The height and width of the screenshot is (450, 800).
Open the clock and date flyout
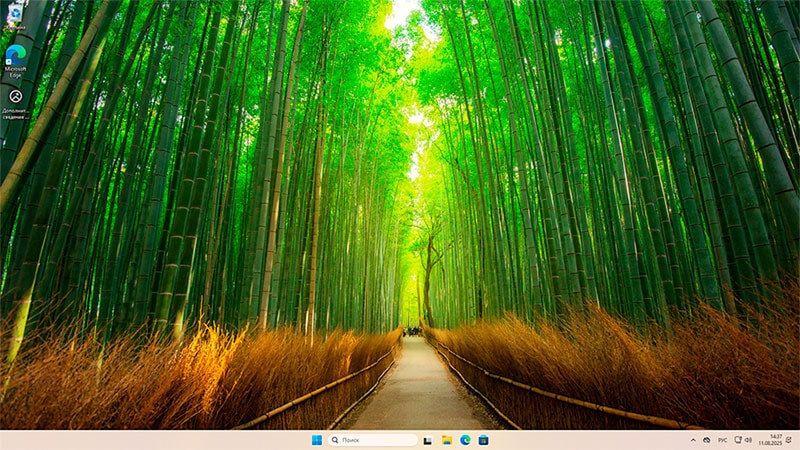pyautogui.click(x=770, y=440)
